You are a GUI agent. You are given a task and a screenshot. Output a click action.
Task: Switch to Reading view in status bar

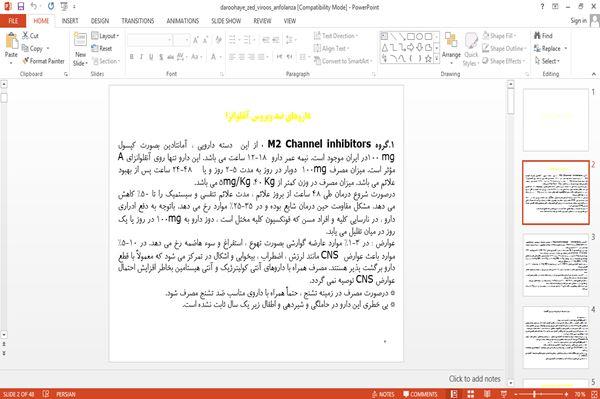[x=487, y=394]
